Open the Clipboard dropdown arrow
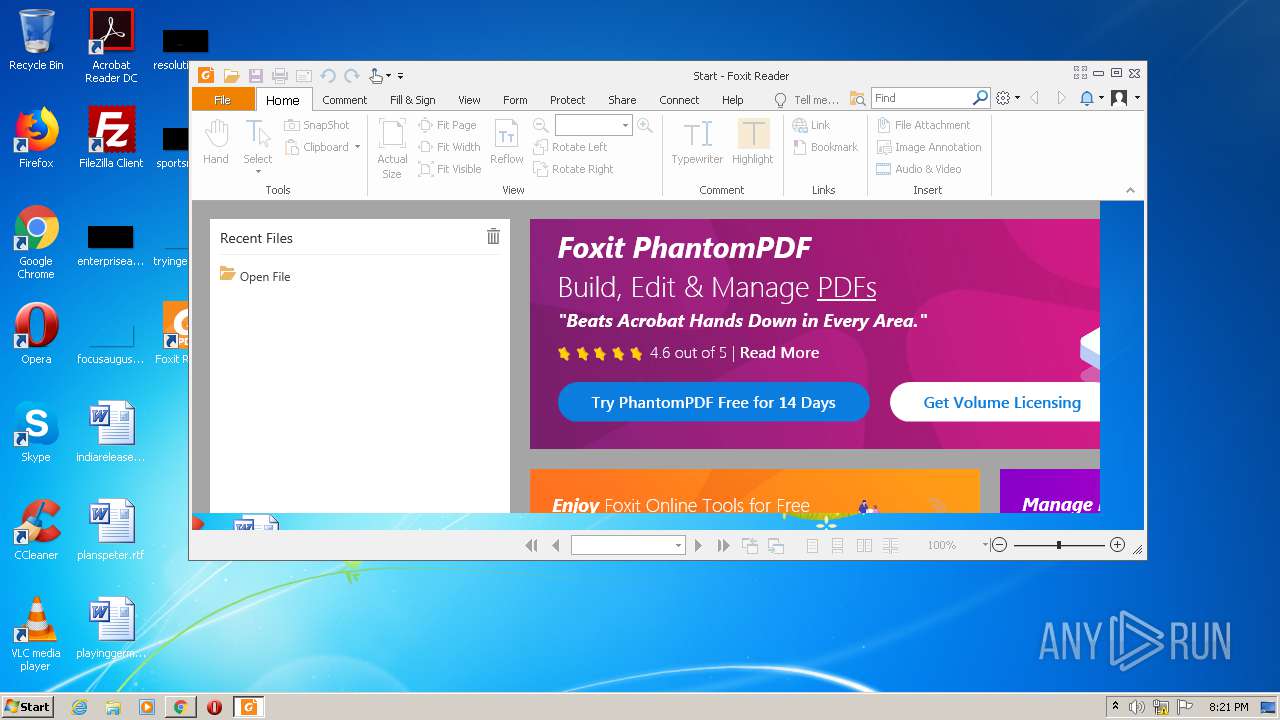The image size is (1280, 720). point(357,147)
